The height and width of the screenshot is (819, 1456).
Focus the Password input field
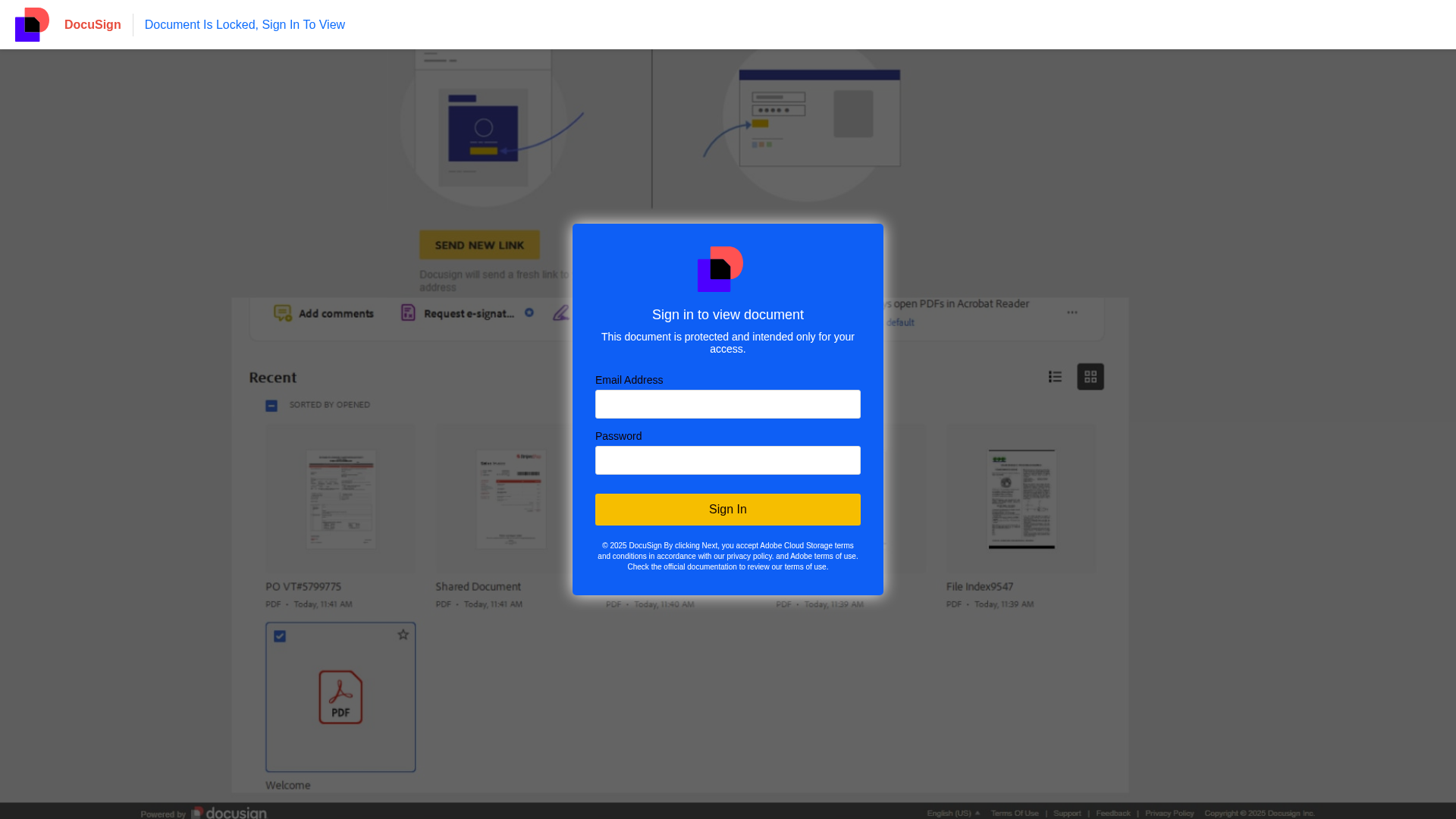(728, 460)
